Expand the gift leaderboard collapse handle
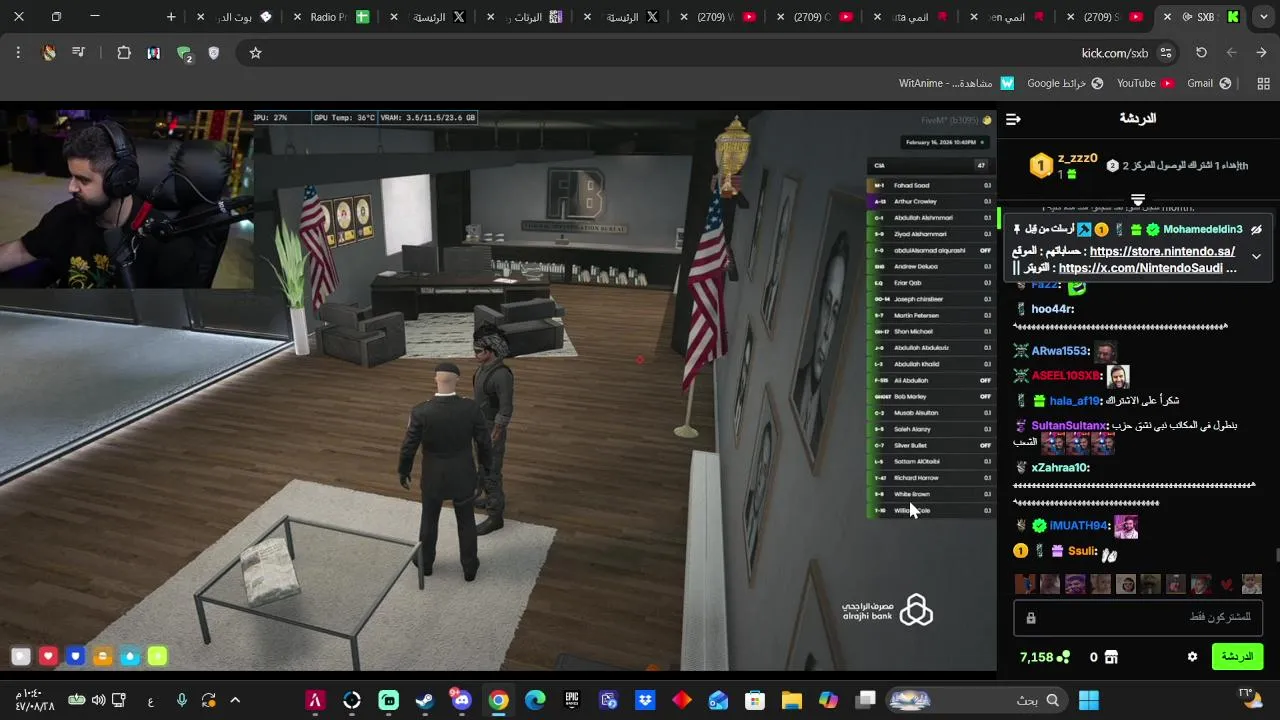Screen dimensions: 1280x720 coord(1138,199)
